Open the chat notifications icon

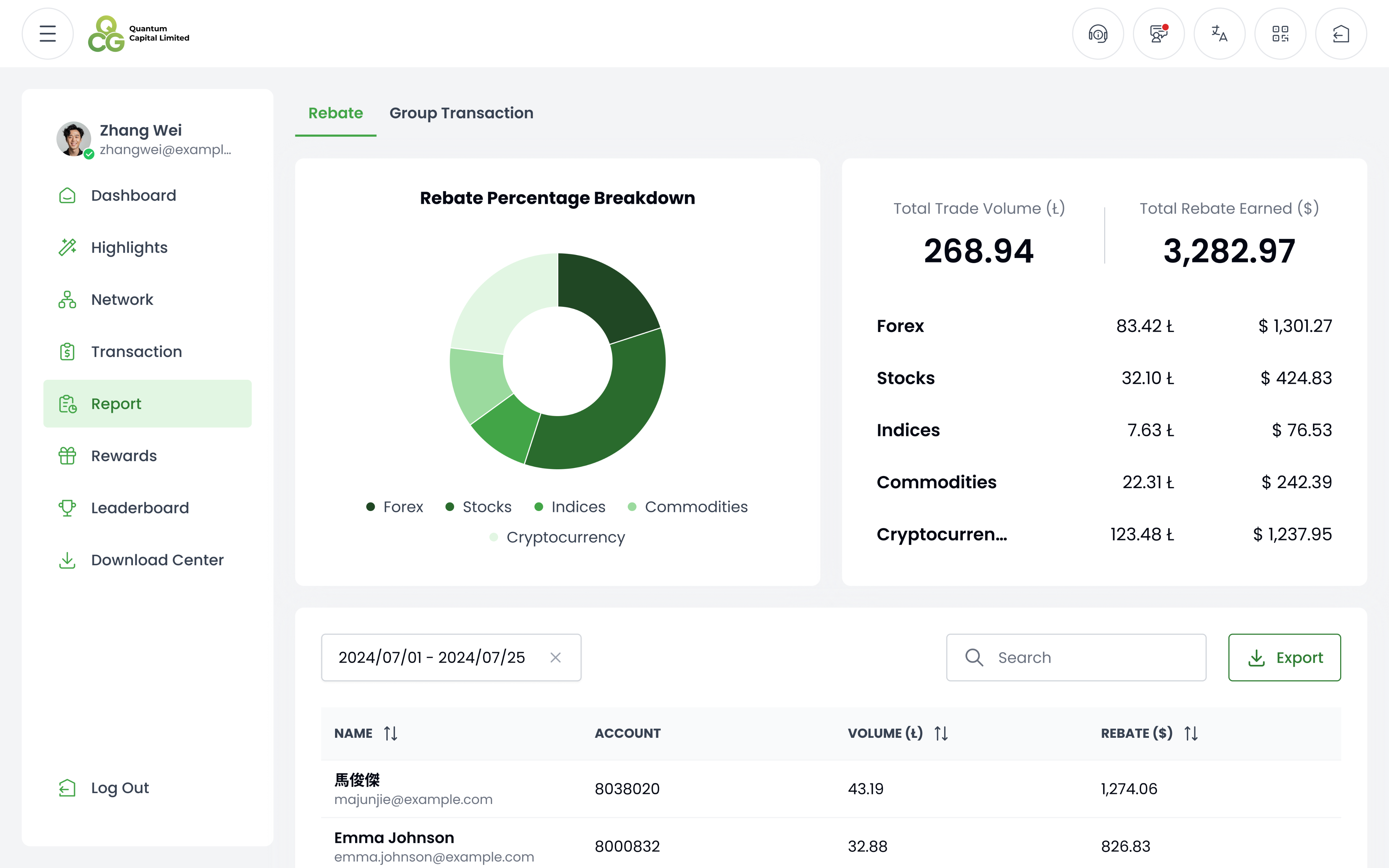coord(1158,34)
